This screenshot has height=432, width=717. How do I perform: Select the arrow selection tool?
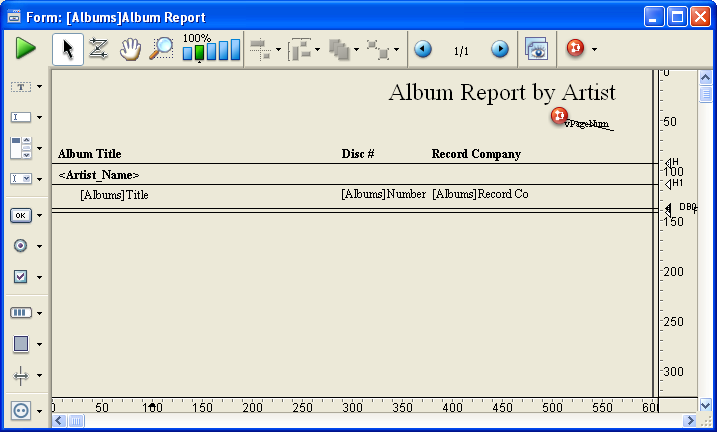click(68, 49)
